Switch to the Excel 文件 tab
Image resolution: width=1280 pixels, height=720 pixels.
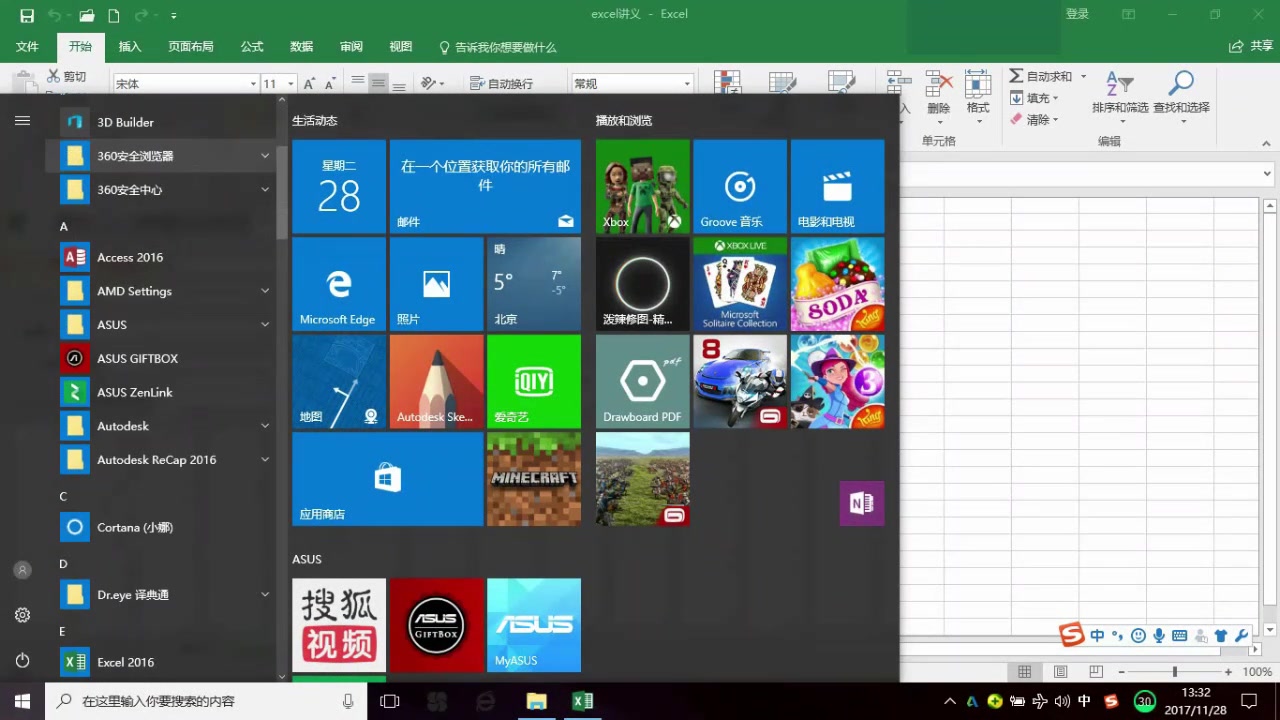click(27, 47)
